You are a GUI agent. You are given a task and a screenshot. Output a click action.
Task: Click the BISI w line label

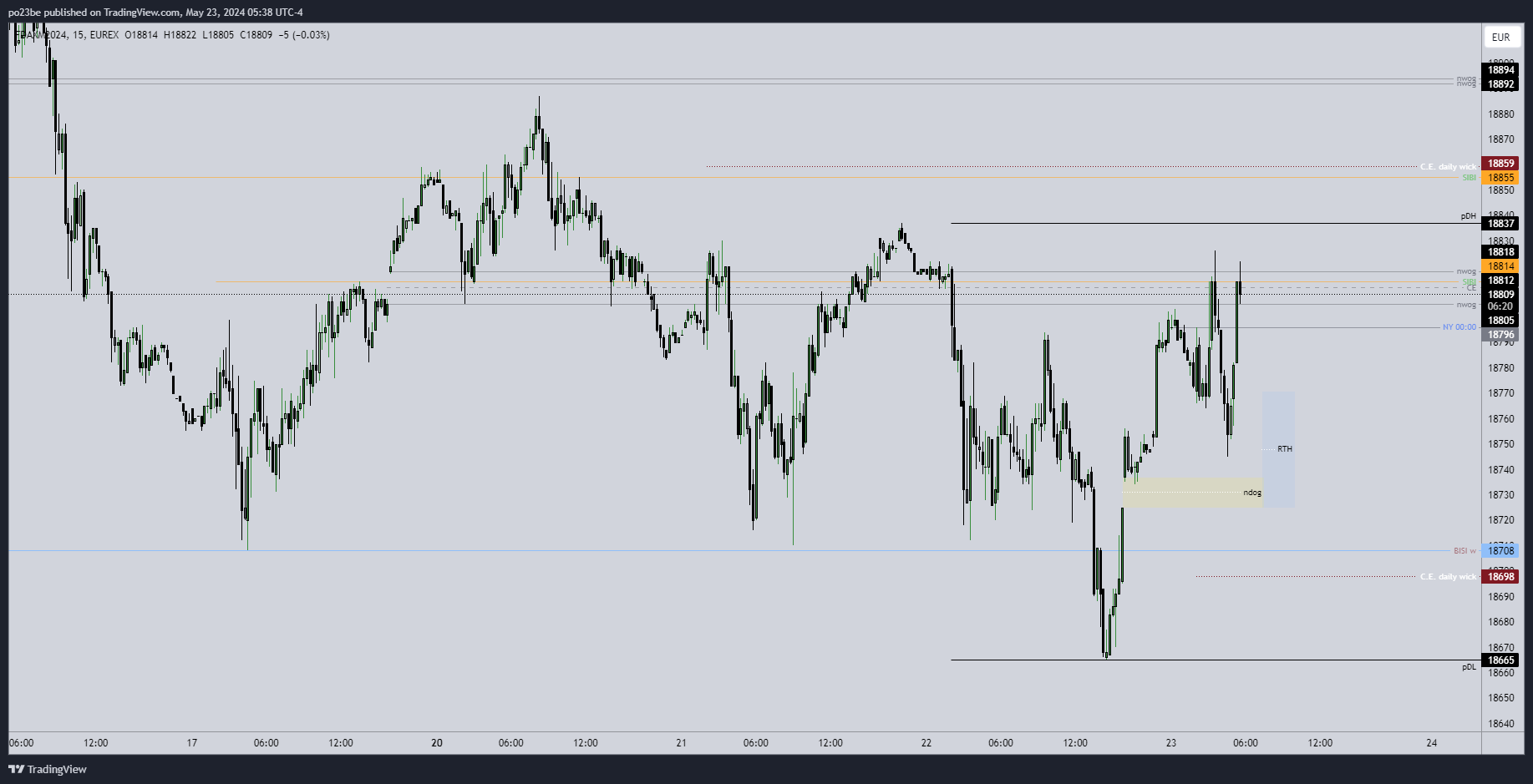pos(1464,551)
